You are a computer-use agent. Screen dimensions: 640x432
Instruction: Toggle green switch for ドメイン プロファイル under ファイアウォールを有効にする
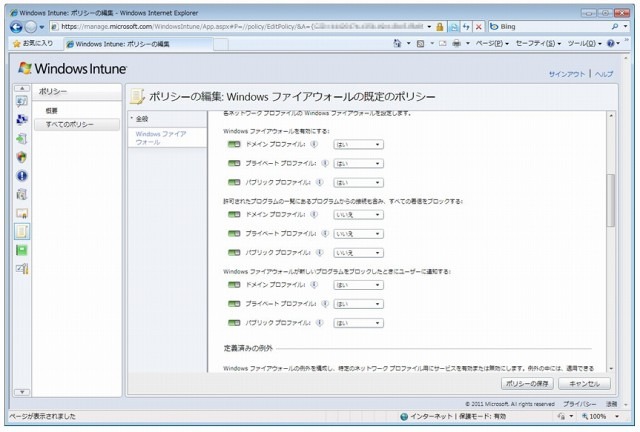point(234,144)
